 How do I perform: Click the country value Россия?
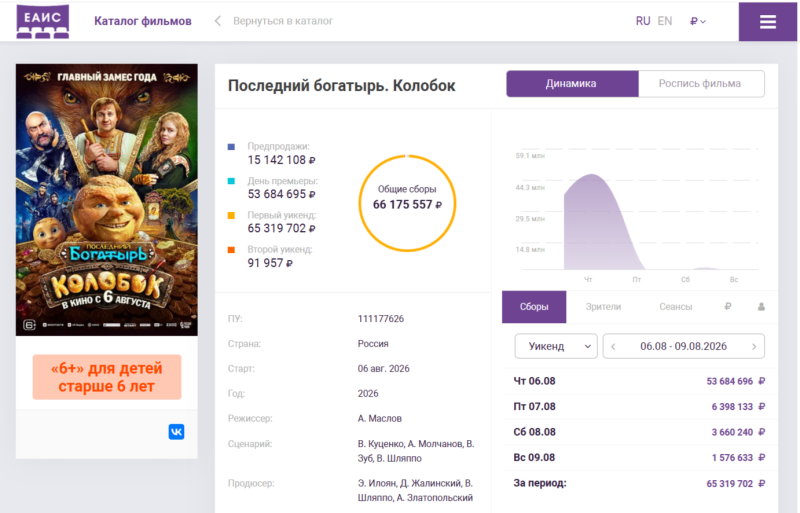pyautogui.click(x=373, y=344)
